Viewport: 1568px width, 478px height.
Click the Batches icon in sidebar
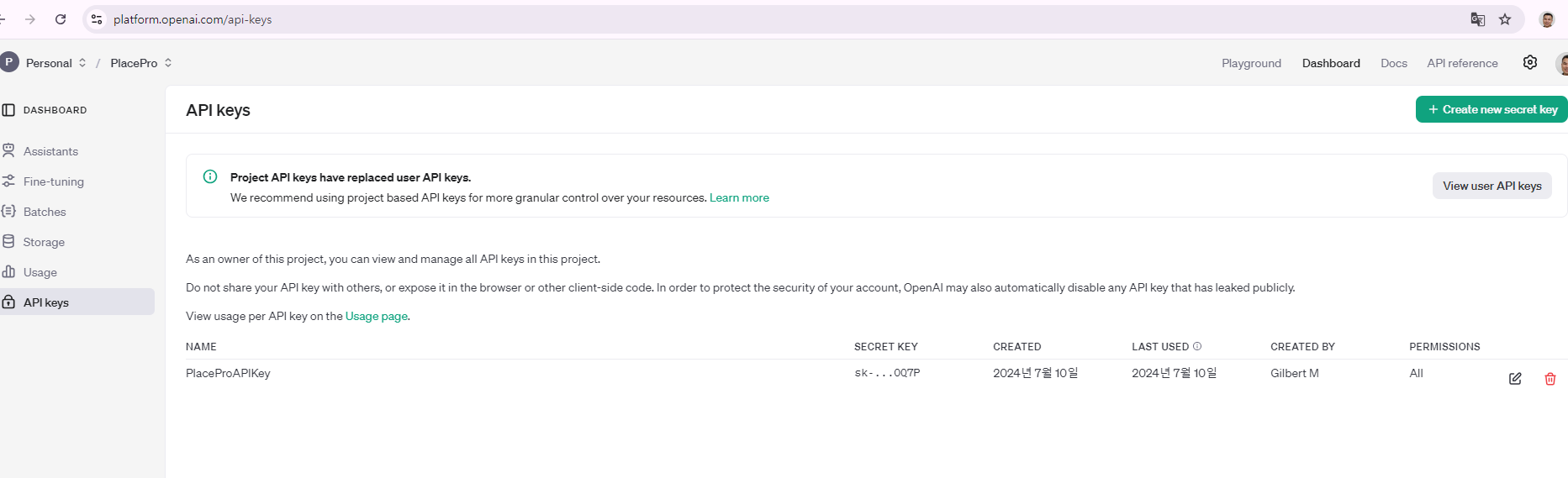tap(8, 211)
